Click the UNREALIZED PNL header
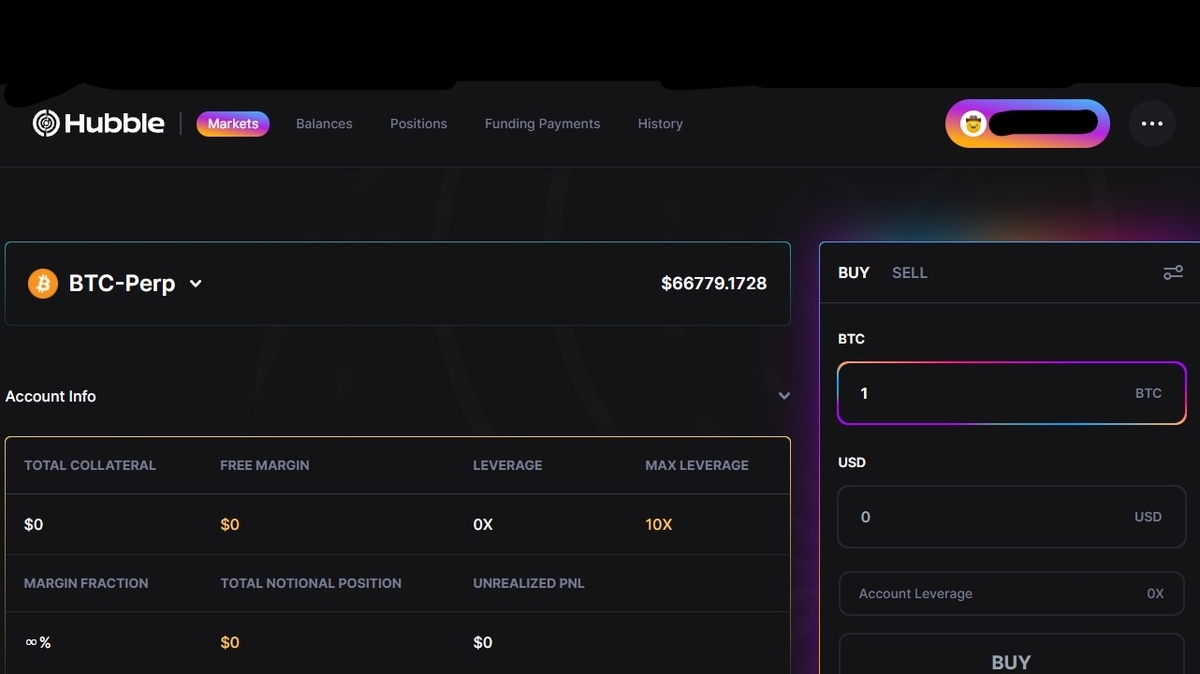1200x674 pixels. tap(529, 583)
